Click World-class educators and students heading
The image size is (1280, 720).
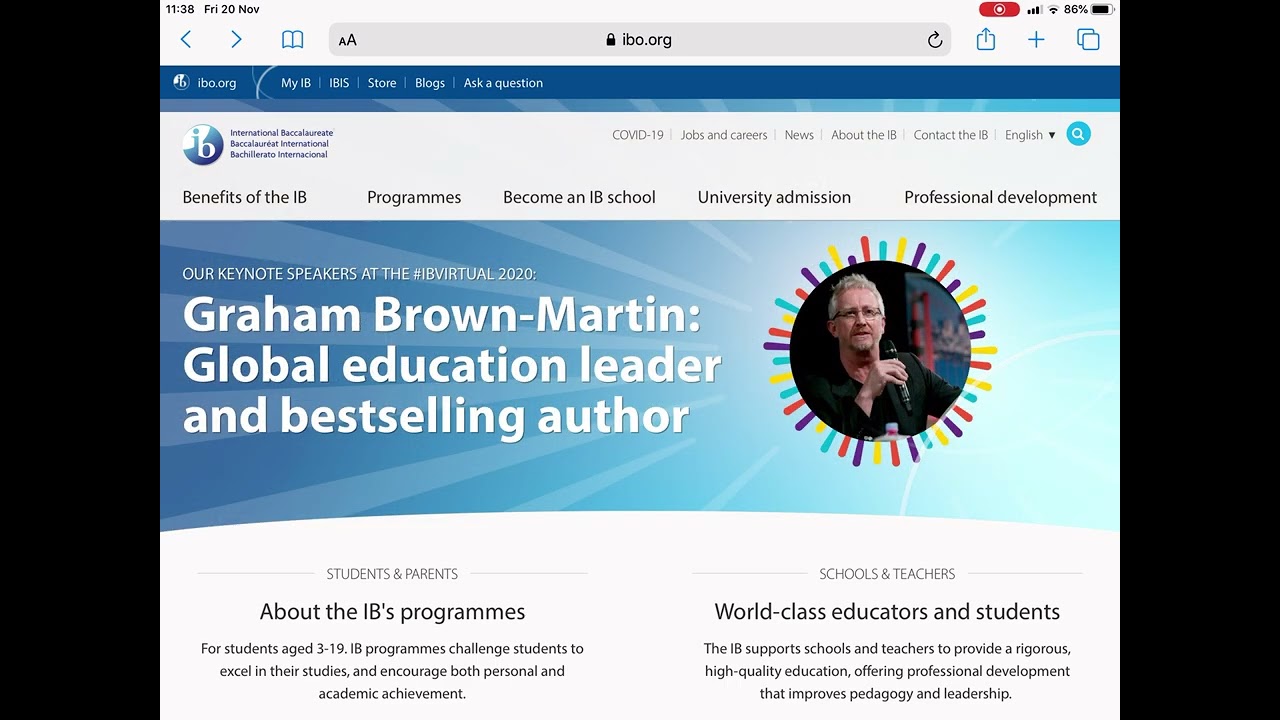[887, 611]
